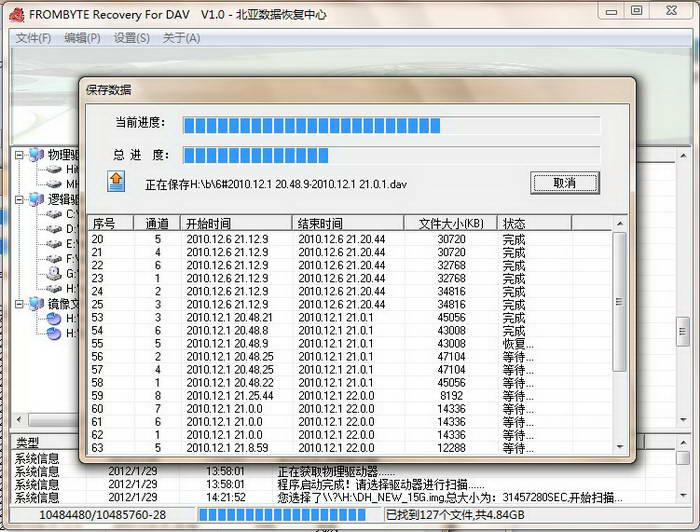Click sector counter 10484480/10485760-28
This screenshot has width=700, height=532.
tap(103, 515)
